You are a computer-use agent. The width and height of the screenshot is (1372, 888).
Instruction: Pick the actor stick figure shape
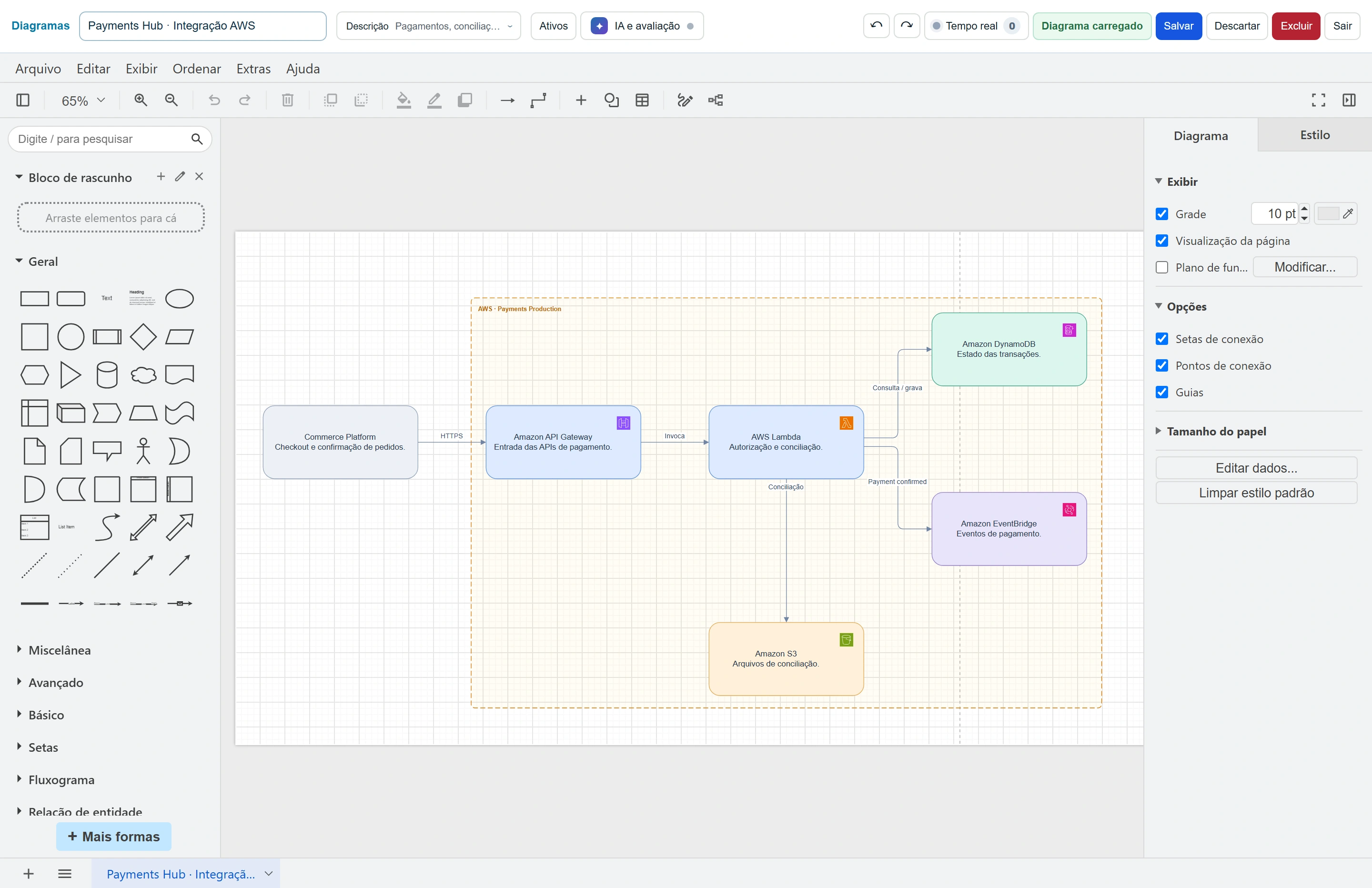tap(143, 451)
